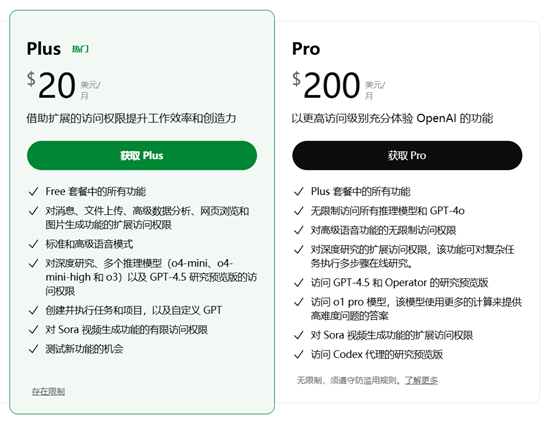Viewport: 550px width, 422px height.
Task: Click checkmark beside 标准和高级语音模式
Action: click(33, 244)
